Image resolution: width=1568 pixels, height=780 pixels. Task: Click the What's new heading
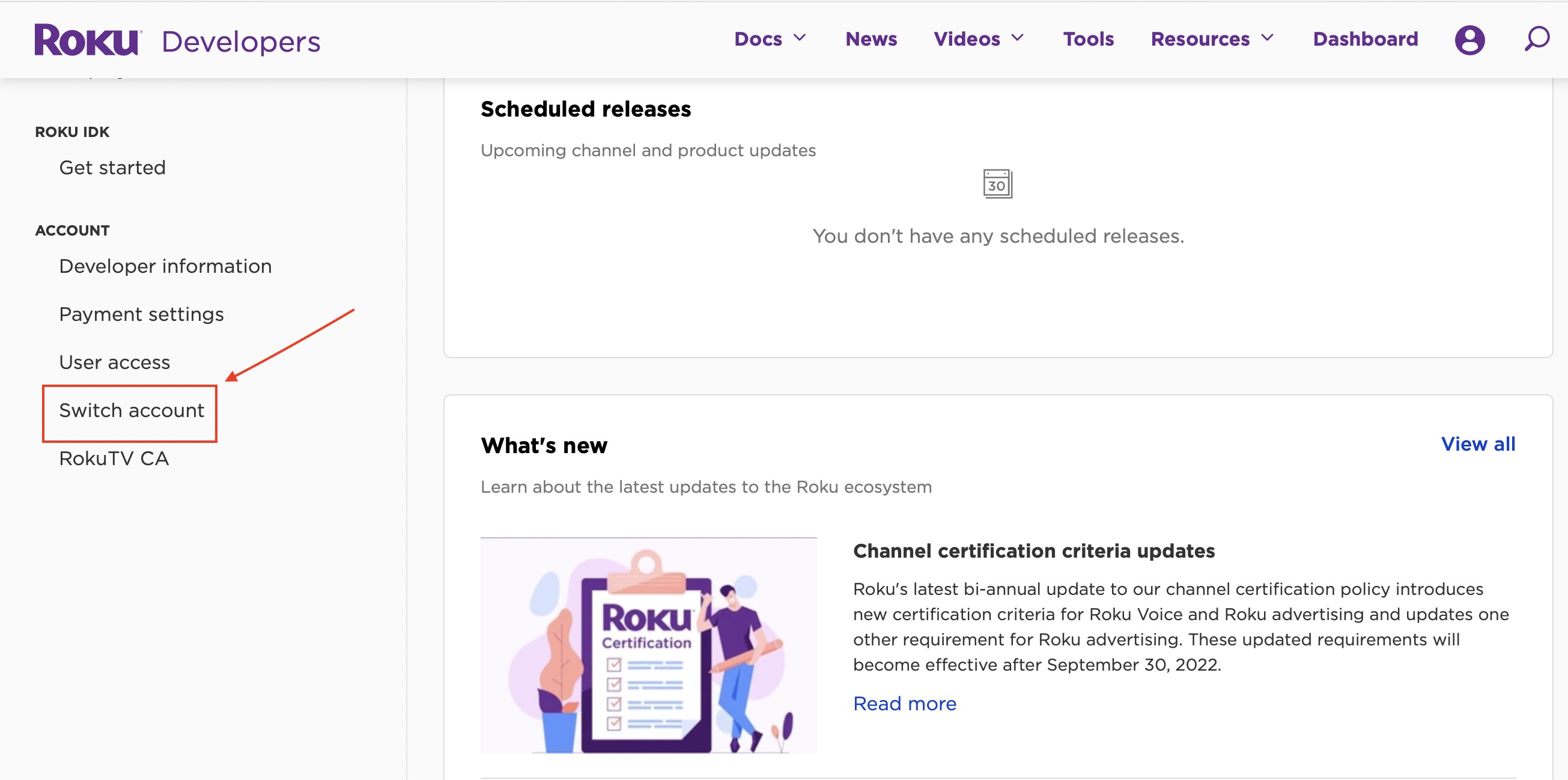click(544, 445)
